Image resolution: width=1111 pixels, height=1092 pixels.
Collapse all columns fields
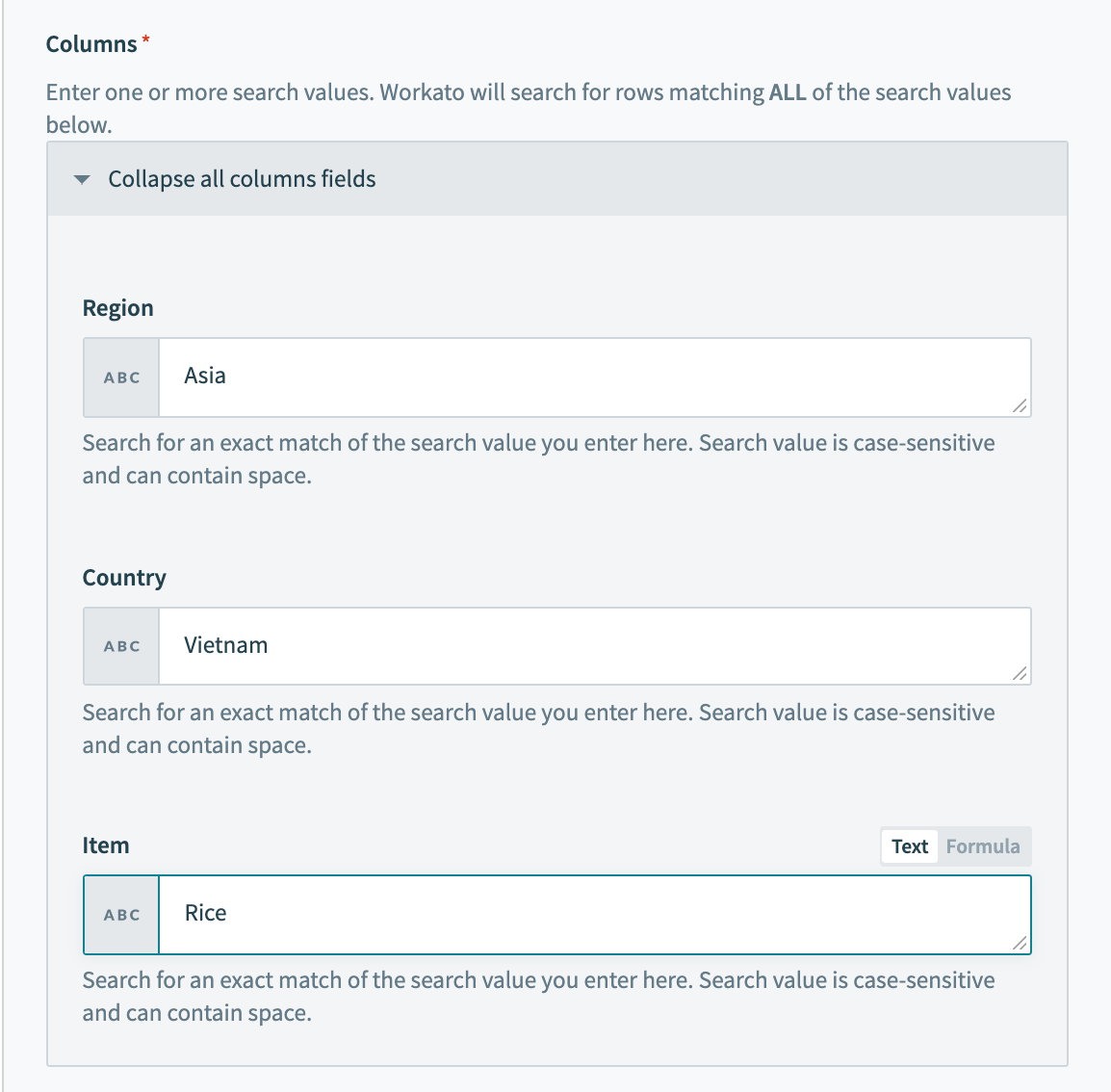(x=241, y=179)
